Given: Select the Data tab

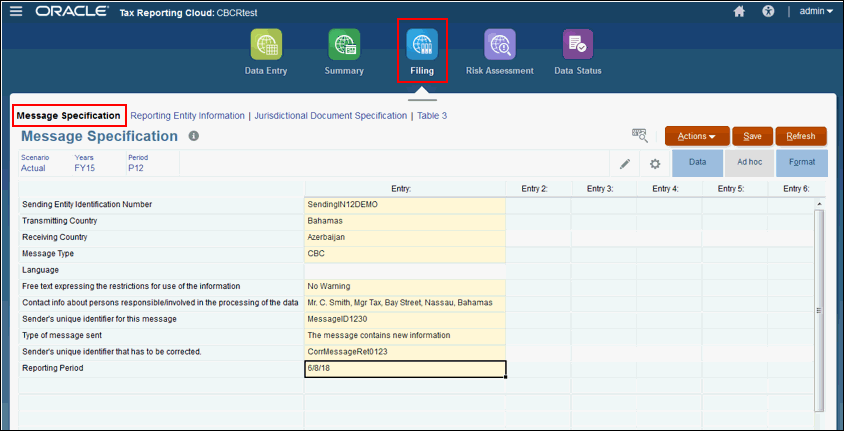Looking at the screenshot, I should (x=697, y=163).
